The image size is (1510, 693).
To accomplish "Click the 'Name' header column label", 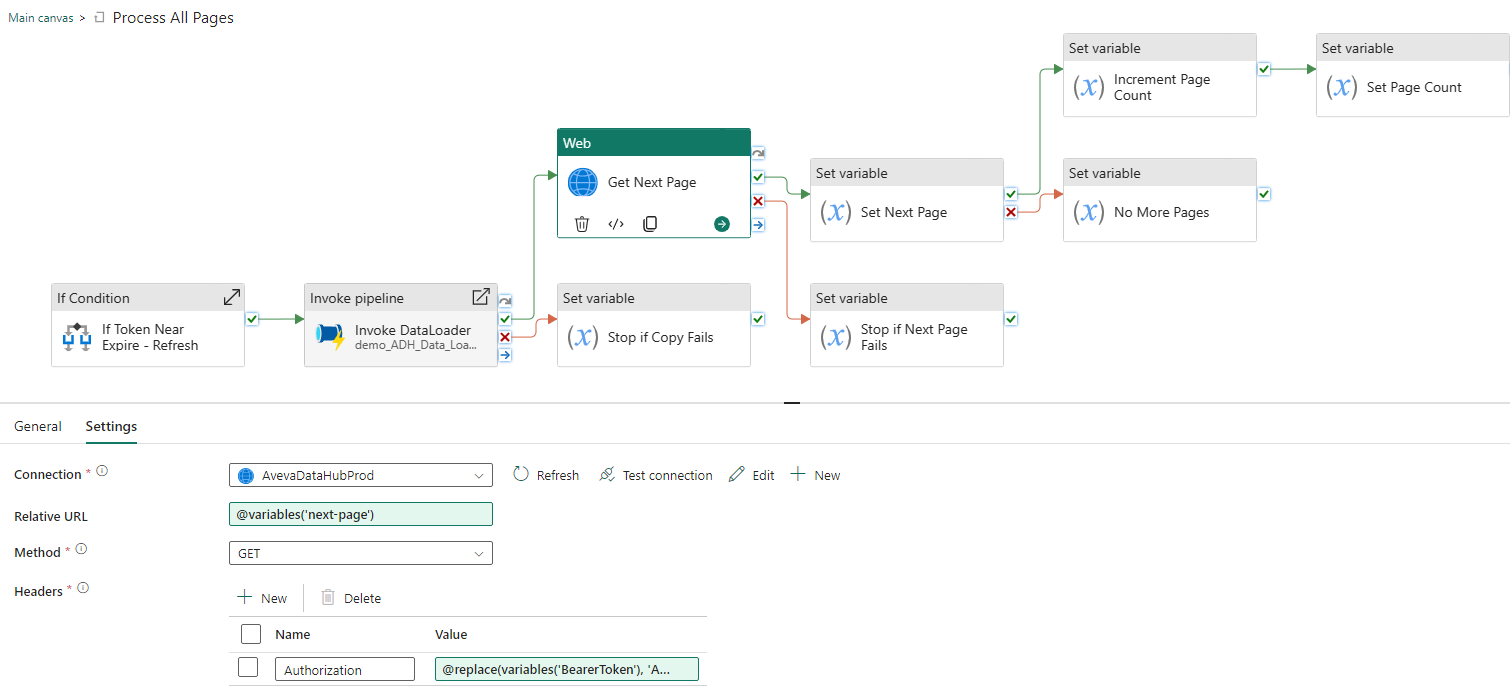I will pyautogui.click(x=293, y=634).
